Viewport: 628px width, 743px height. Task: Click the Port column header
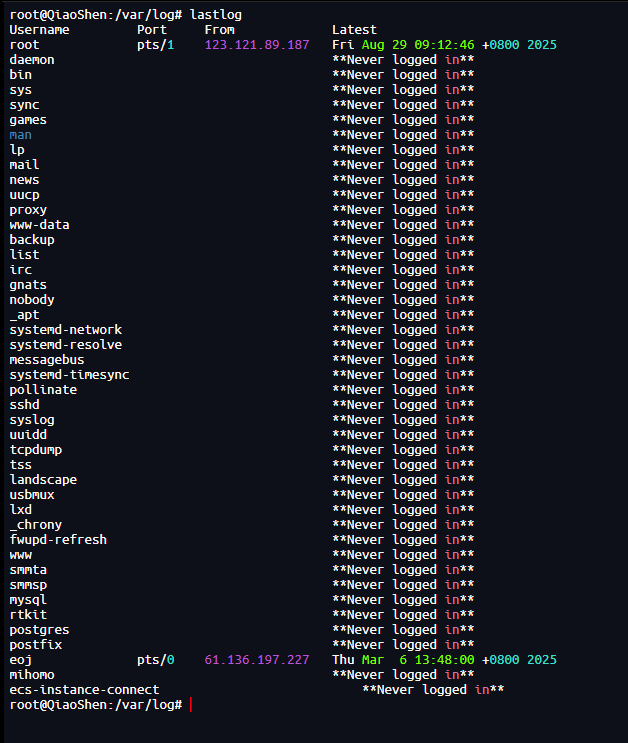pos(152,30)
